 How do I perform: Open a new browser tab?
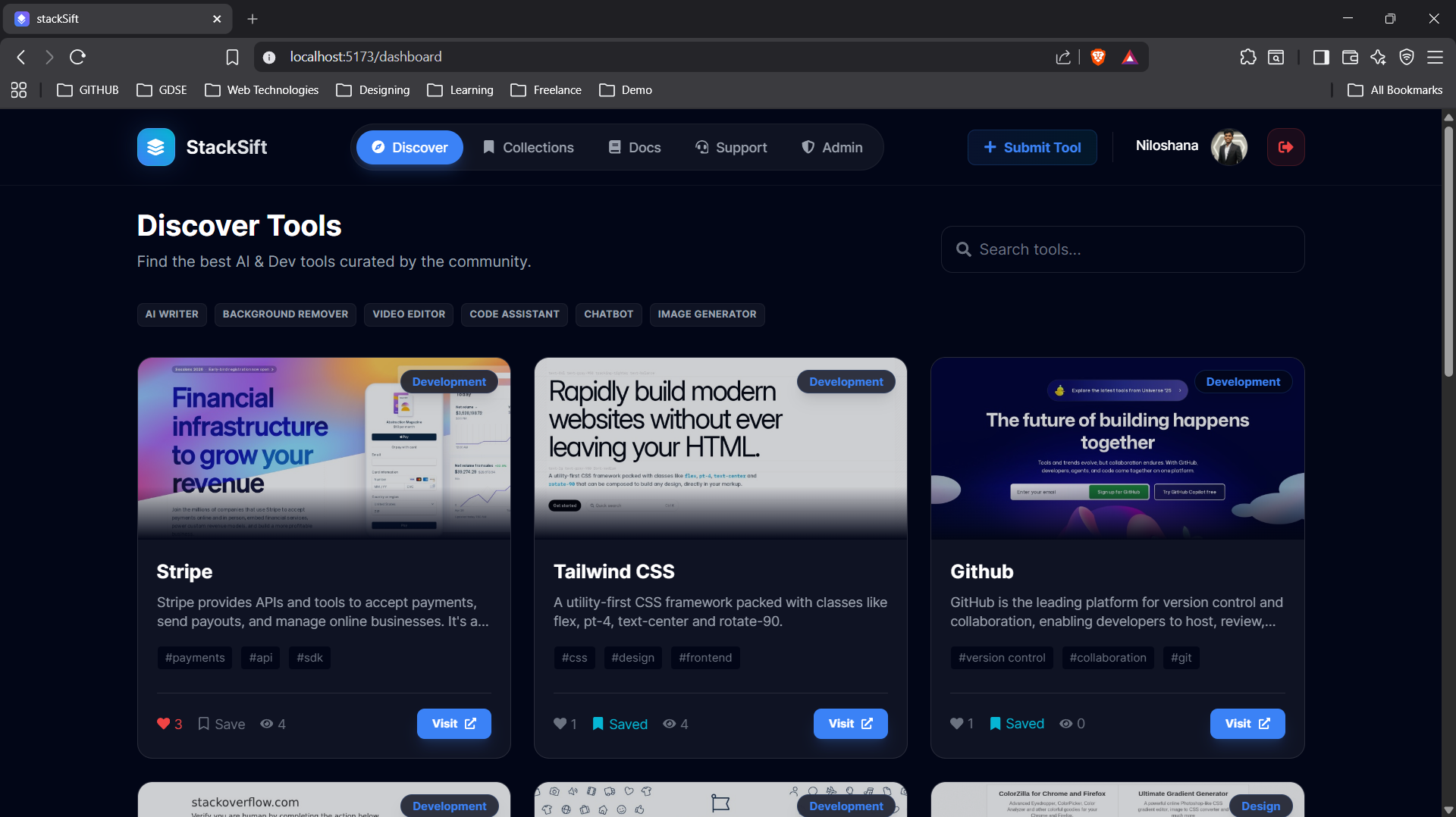(253, 19)
